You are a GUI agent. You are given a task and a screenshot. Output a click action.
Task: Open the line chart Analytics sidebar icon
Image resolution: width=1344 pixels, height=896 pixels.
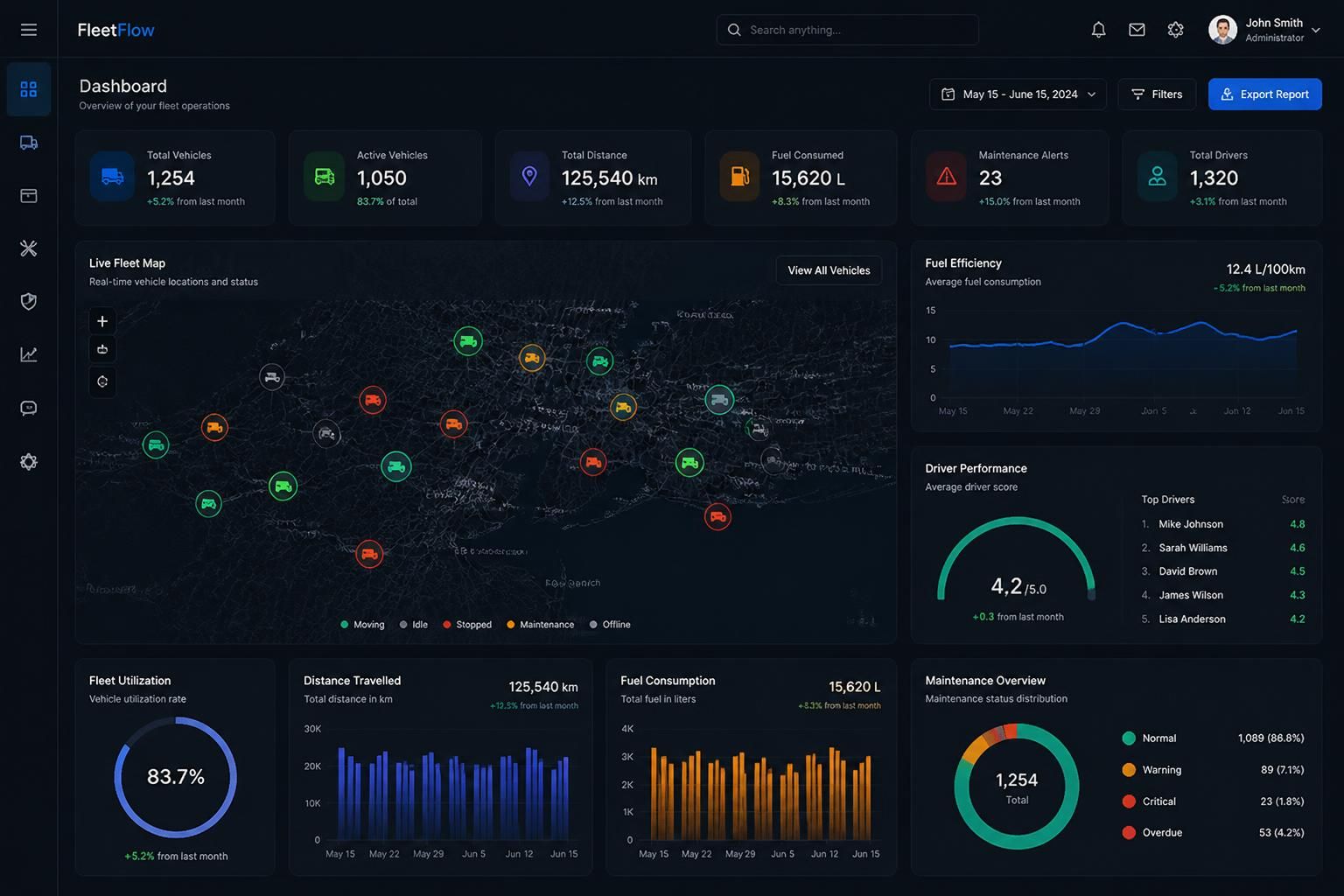click(29, 354)
